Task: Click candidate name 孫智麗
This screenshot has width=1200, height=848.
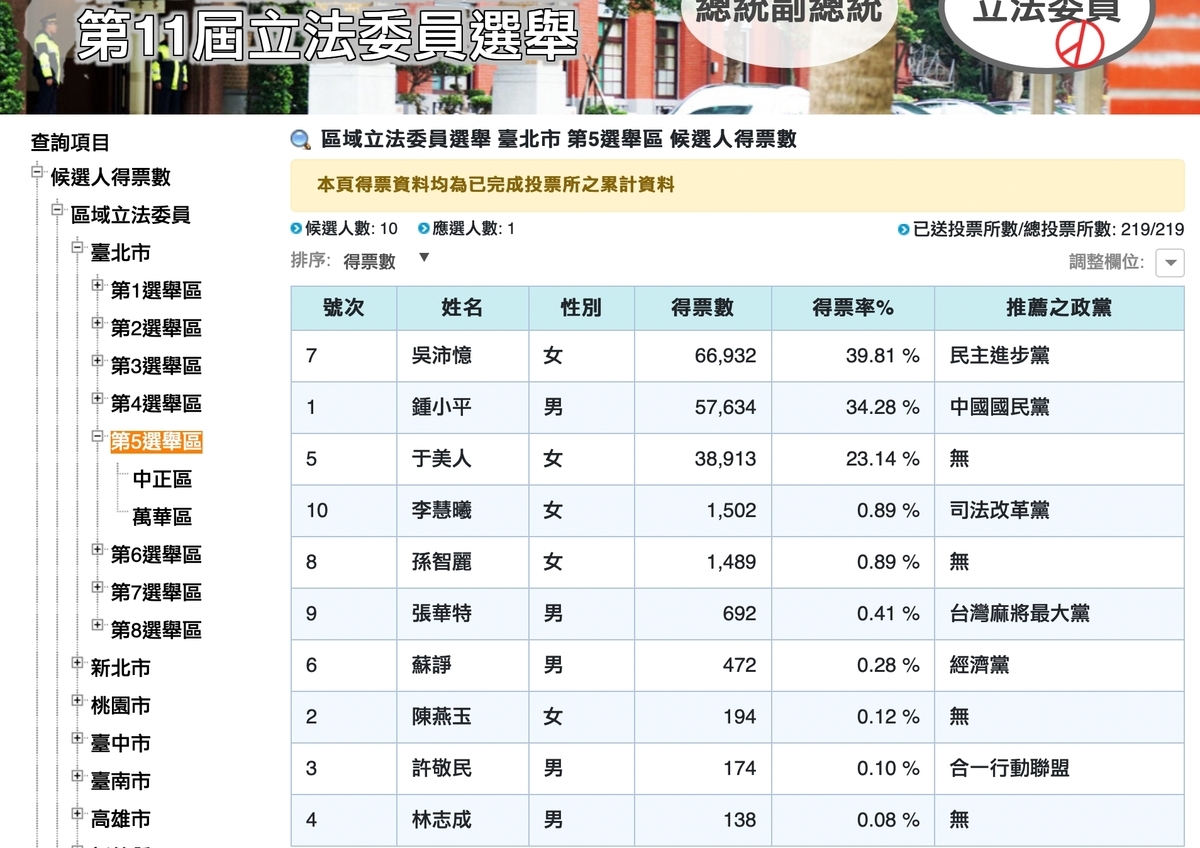Action: [x=441, y=562]
